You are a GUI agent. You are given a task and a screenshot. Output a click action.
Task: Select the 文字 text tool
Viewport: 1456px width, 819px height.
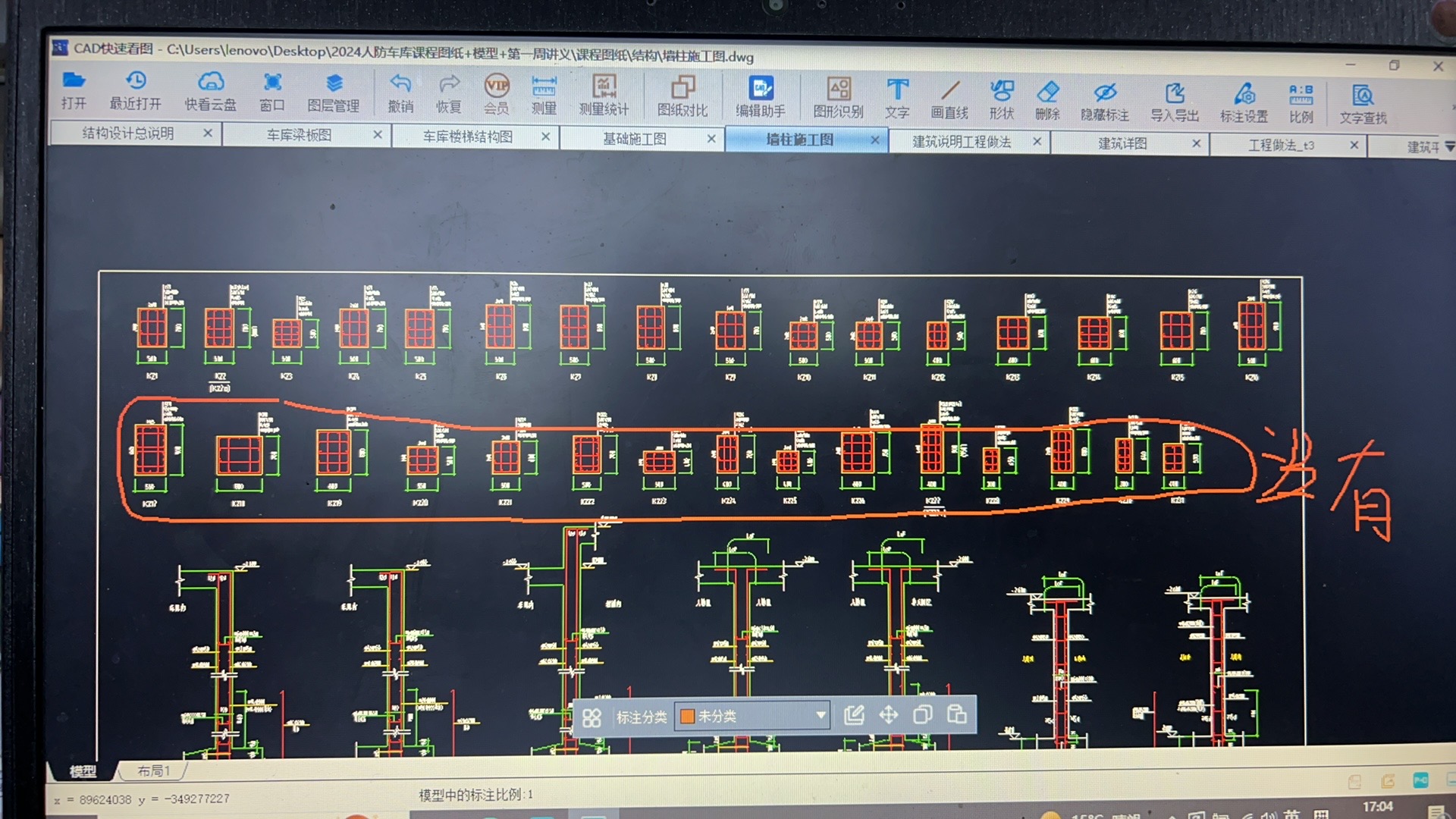pos(897,99)
